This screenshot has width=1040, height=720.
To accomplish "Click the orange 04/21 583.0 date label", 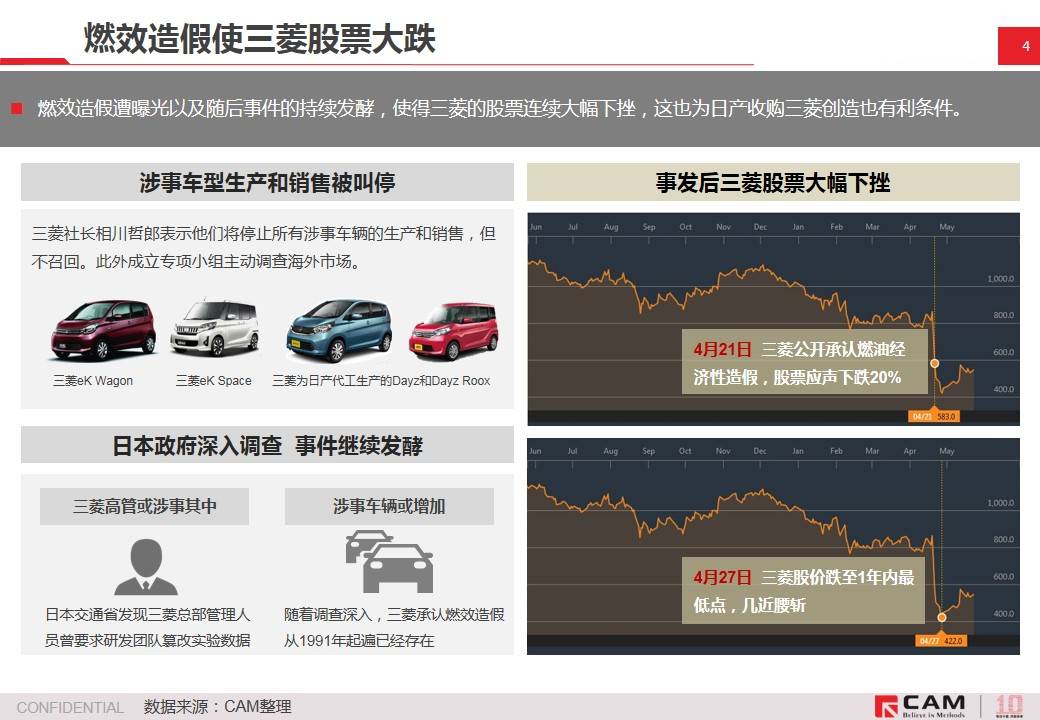I will tap(934, 416).
